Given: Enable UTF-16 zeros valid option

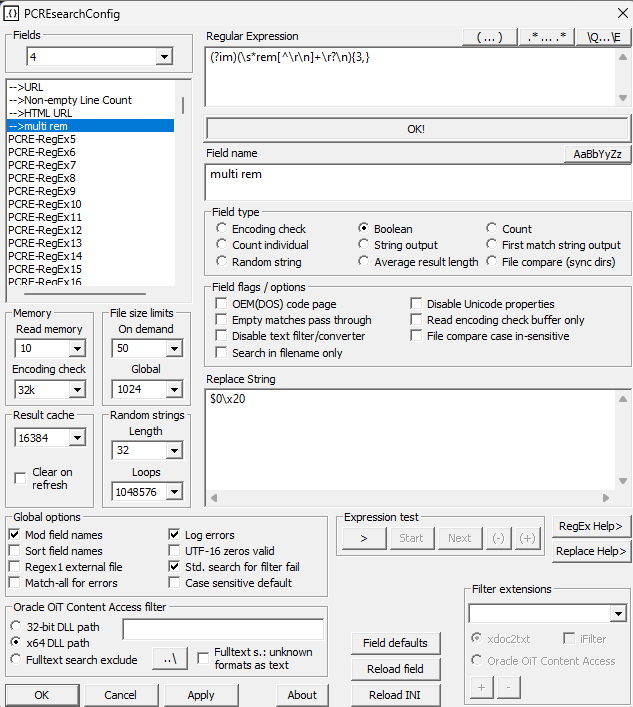Looking at the screenshot, I should tap(174, 551).
